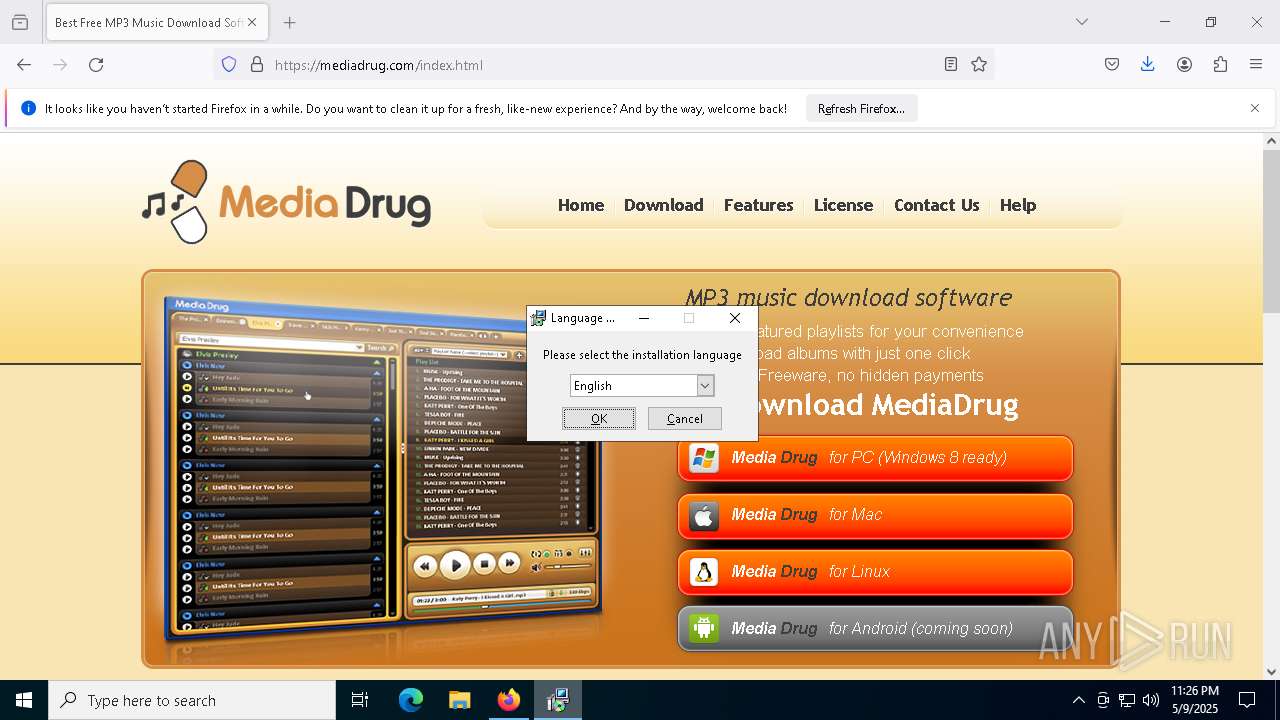The width and height of the screenshot is (1280, 720).
Task: Go to the Download menu item
Action: click(x=664, y=205)
